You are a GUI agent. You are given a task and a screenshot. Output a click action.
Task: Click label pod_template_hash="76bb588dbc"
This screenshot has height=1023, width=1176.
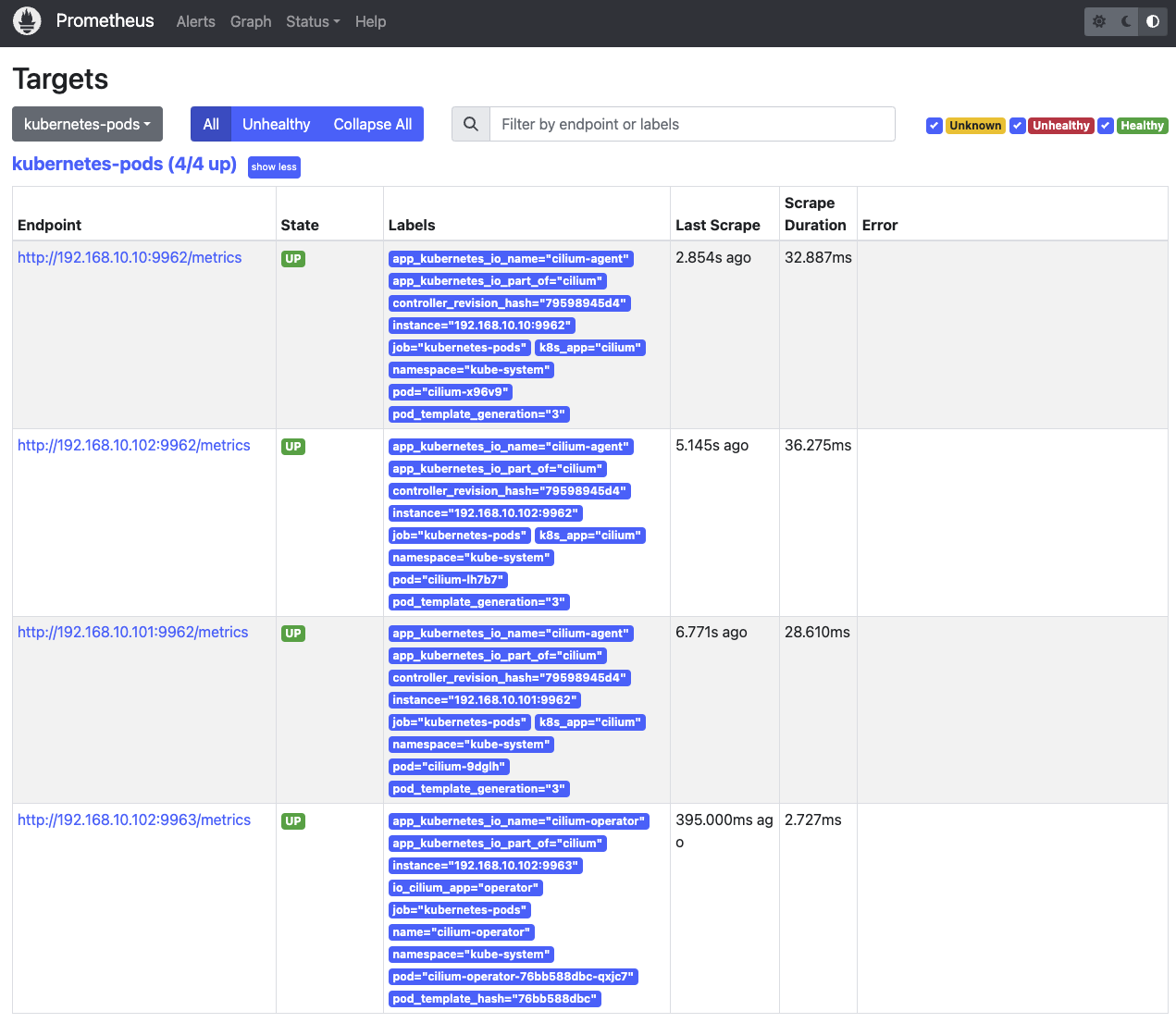coord(495,999)
